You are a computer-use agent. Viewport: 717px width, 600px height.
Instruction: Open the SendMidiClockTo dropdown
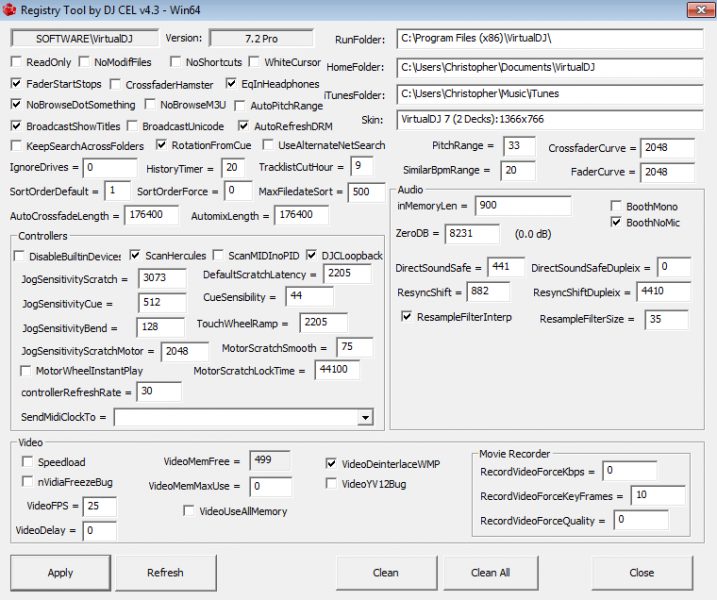(x=365, y=417)
